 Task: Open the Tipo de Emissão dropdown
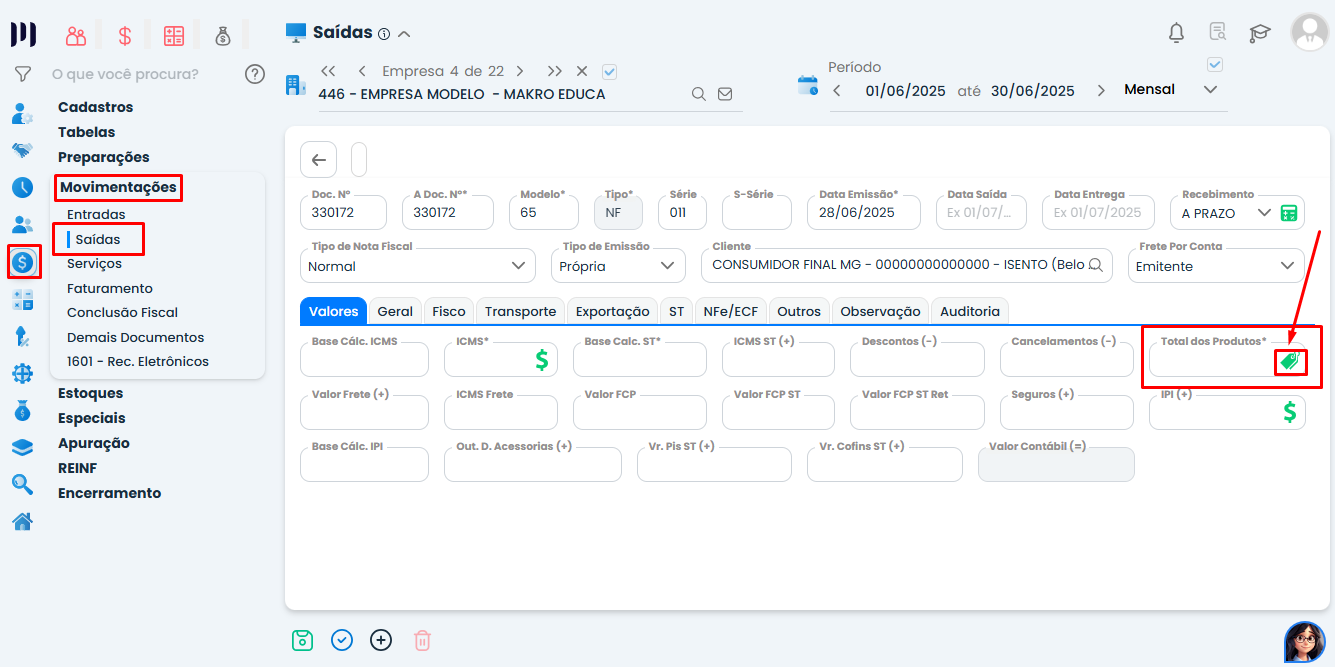667,266
